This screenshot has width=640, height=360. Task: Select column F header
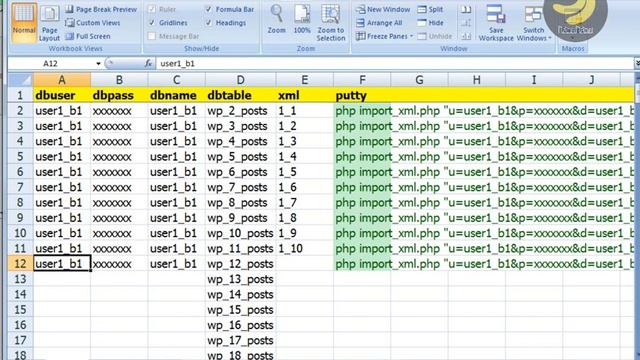point(362,80)
